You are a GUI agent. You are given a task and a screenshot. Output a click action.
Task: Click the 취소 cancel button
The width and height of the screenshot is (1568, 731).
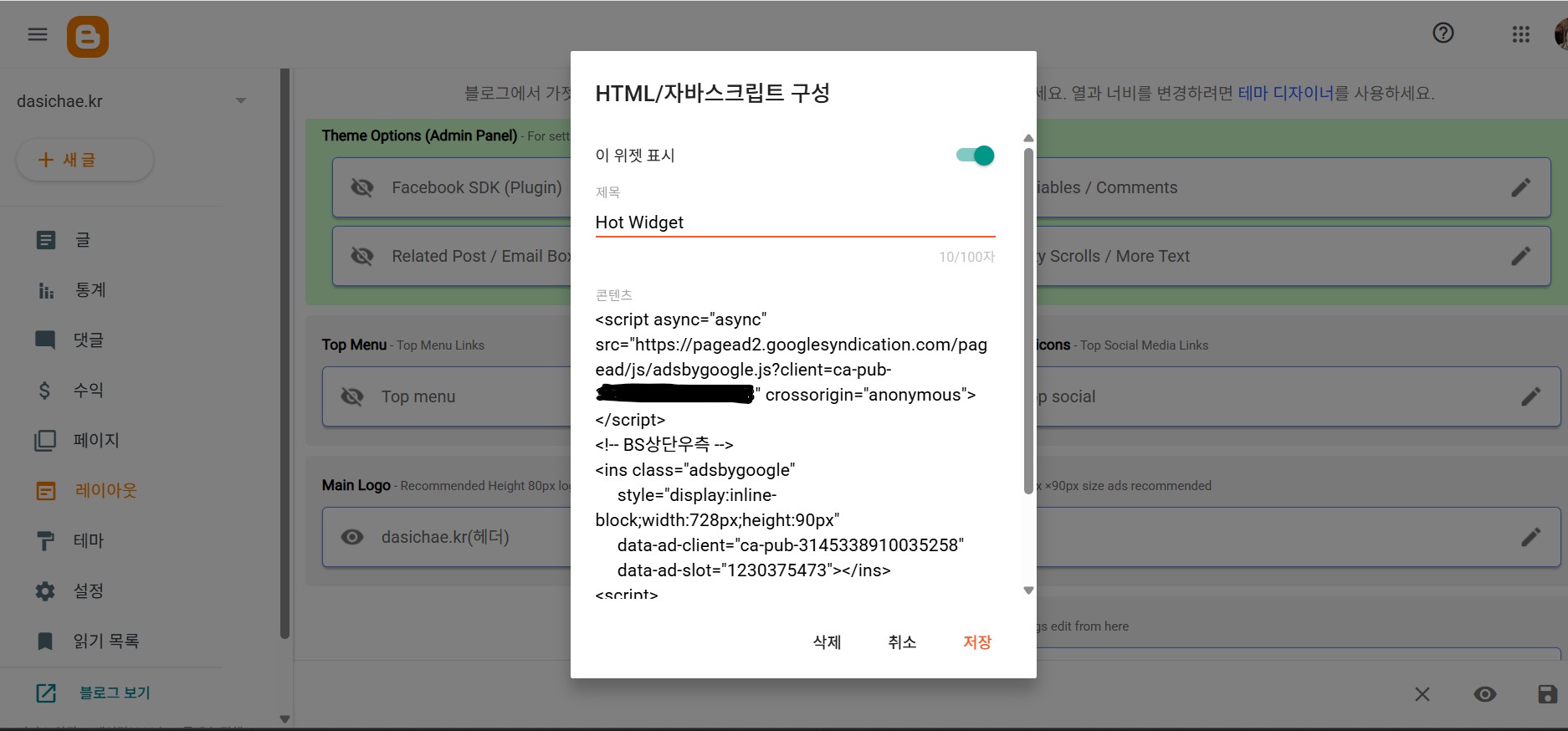click(x=902, y=642)
